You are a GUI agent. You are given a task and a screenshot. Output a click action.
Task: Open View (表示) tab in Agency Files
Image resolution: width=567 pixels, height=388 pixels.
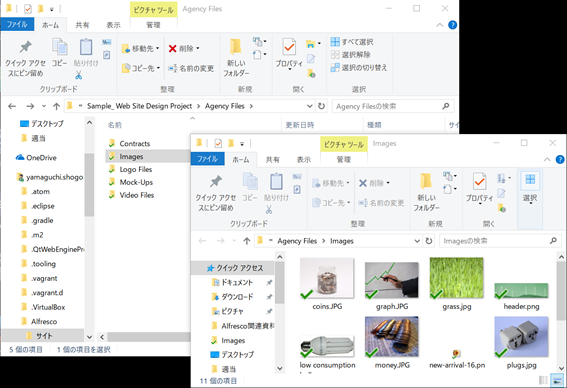click(113, 25)
